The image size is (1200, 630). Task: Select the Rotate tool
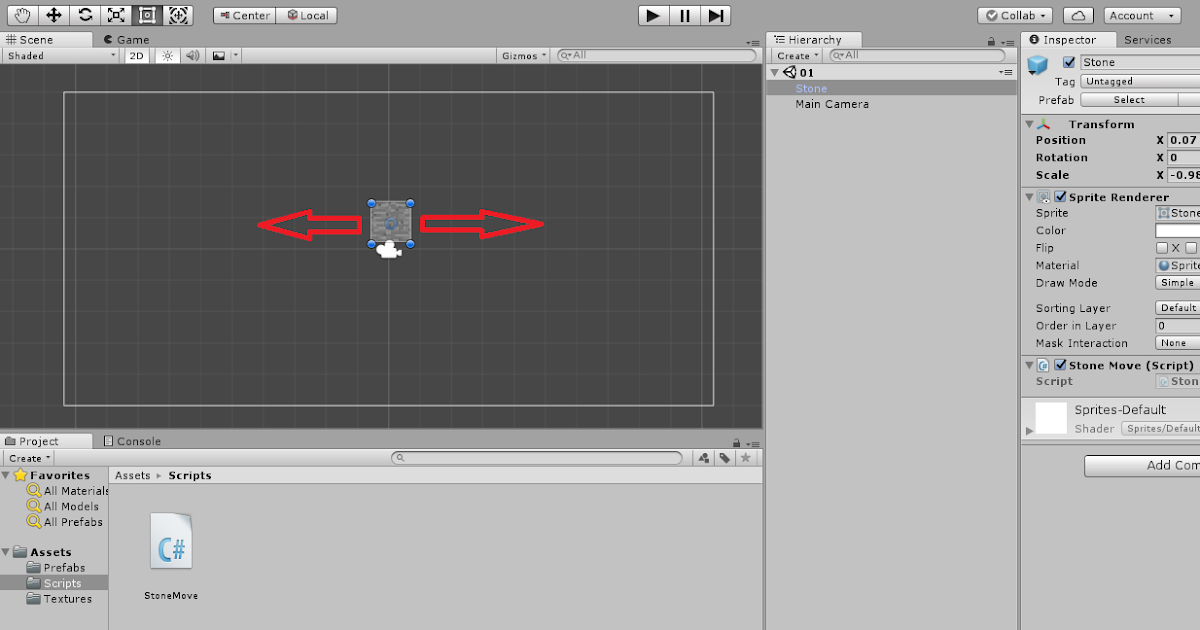[x=87, y=14]
